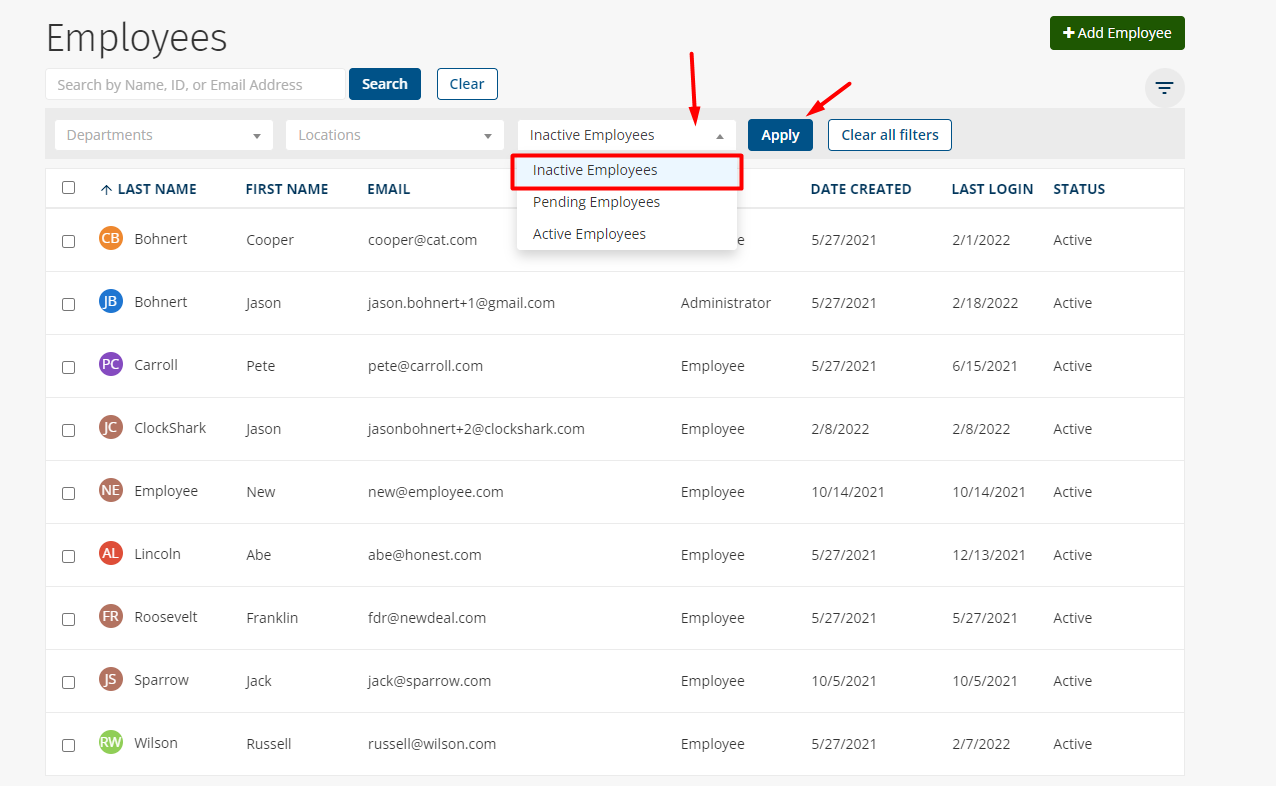This screenshot has width=1276, height=786.
Task: Sort by the EMAIL column header
Action: (x=389, y=189)
